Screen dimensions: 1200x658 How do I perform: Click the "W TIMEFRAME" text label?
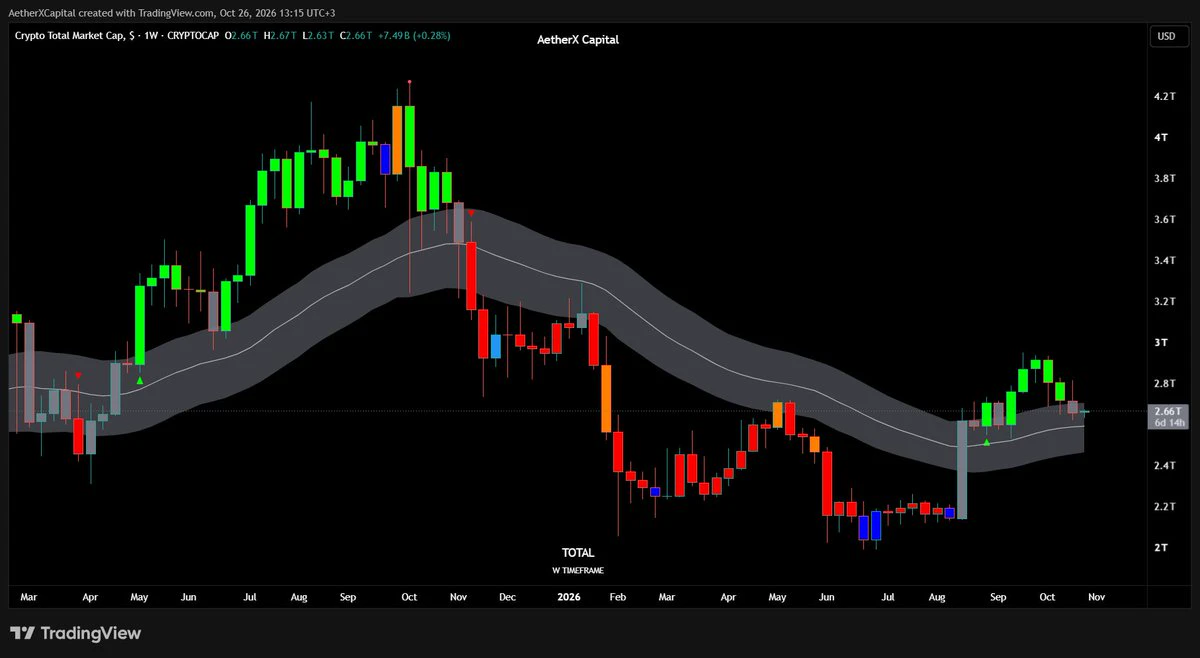point(578,571)
